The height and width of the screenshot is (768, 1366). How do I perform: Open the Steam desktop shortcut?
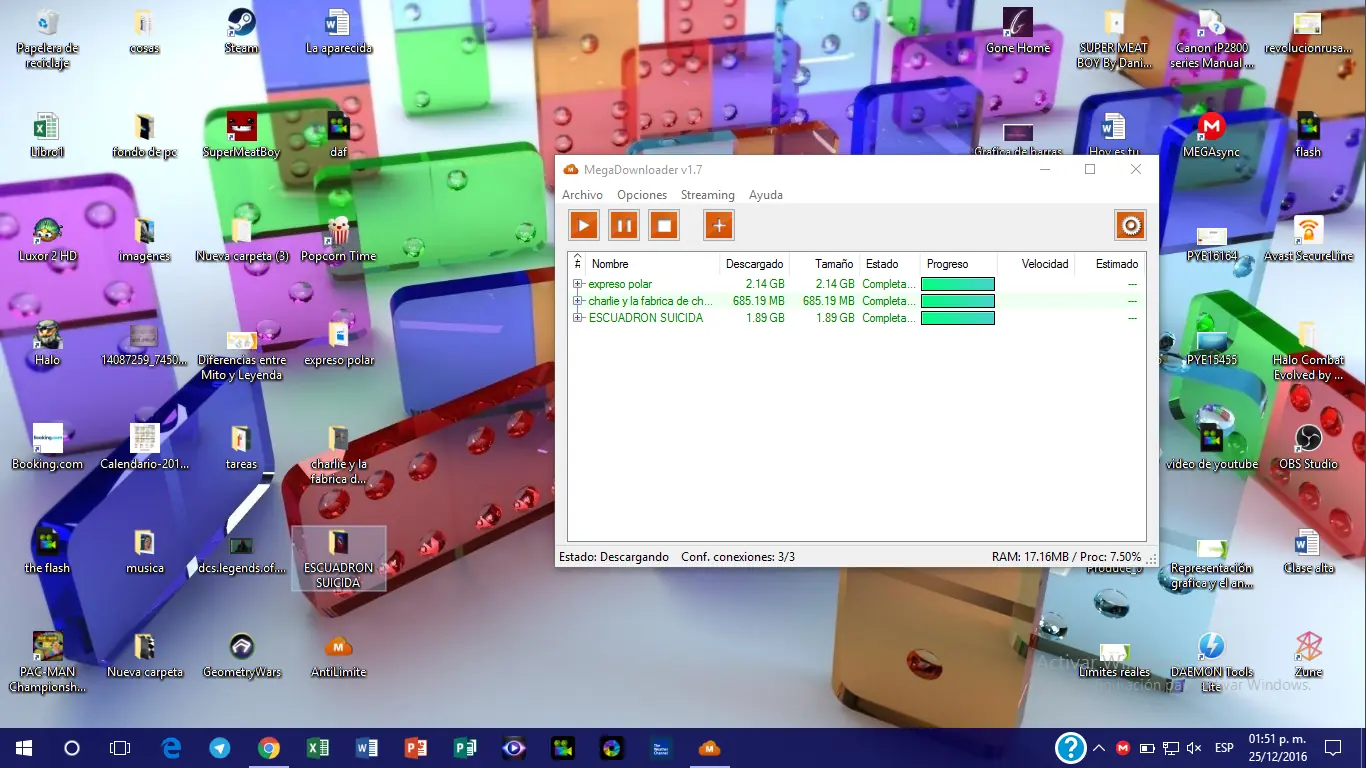241,30
